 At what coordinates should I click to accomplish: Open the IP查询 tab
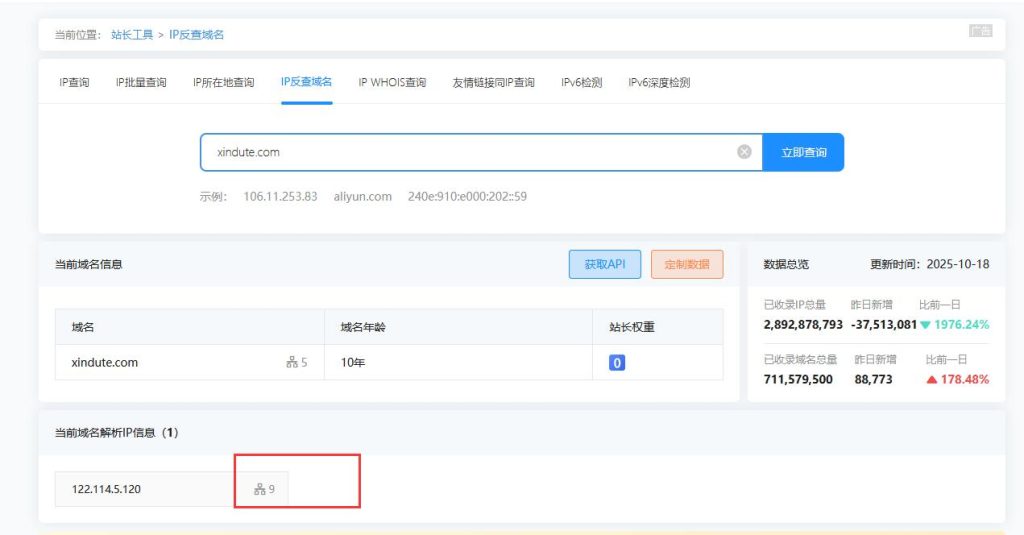click(x=74, y=82)
